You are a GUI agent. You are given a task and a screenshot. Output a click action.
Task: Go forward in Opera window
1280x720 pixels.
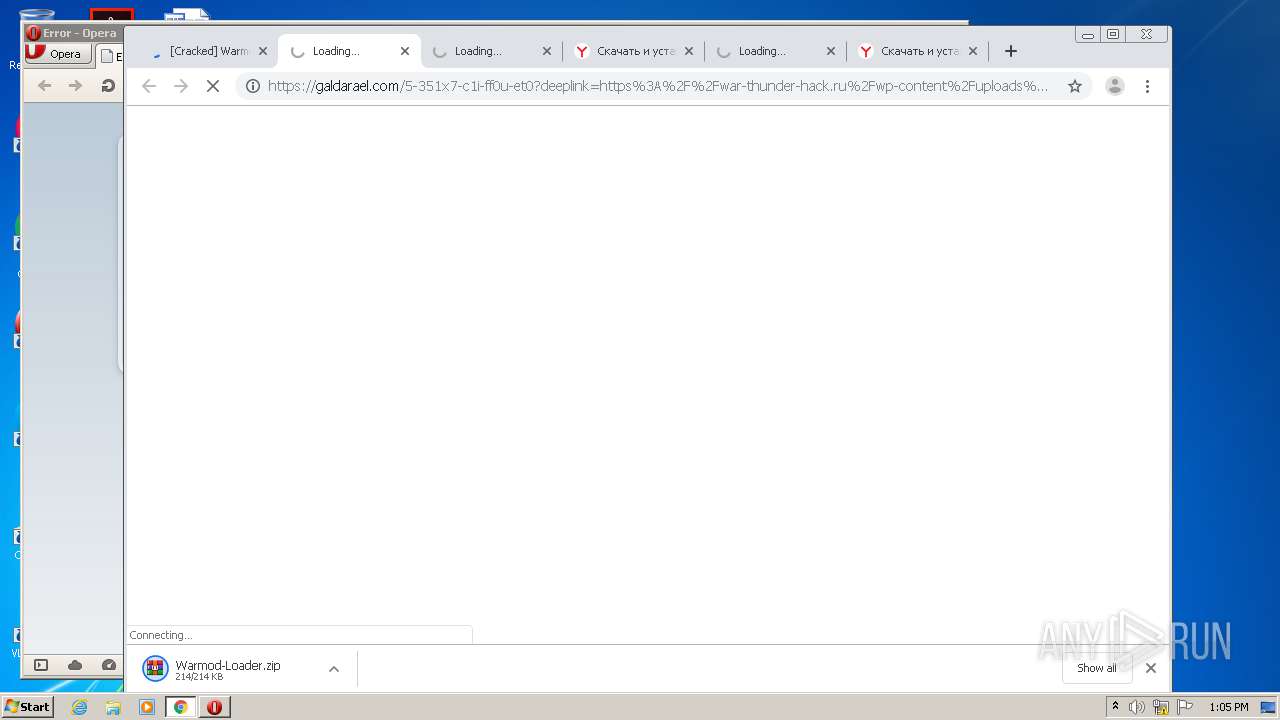pos(76,86)
